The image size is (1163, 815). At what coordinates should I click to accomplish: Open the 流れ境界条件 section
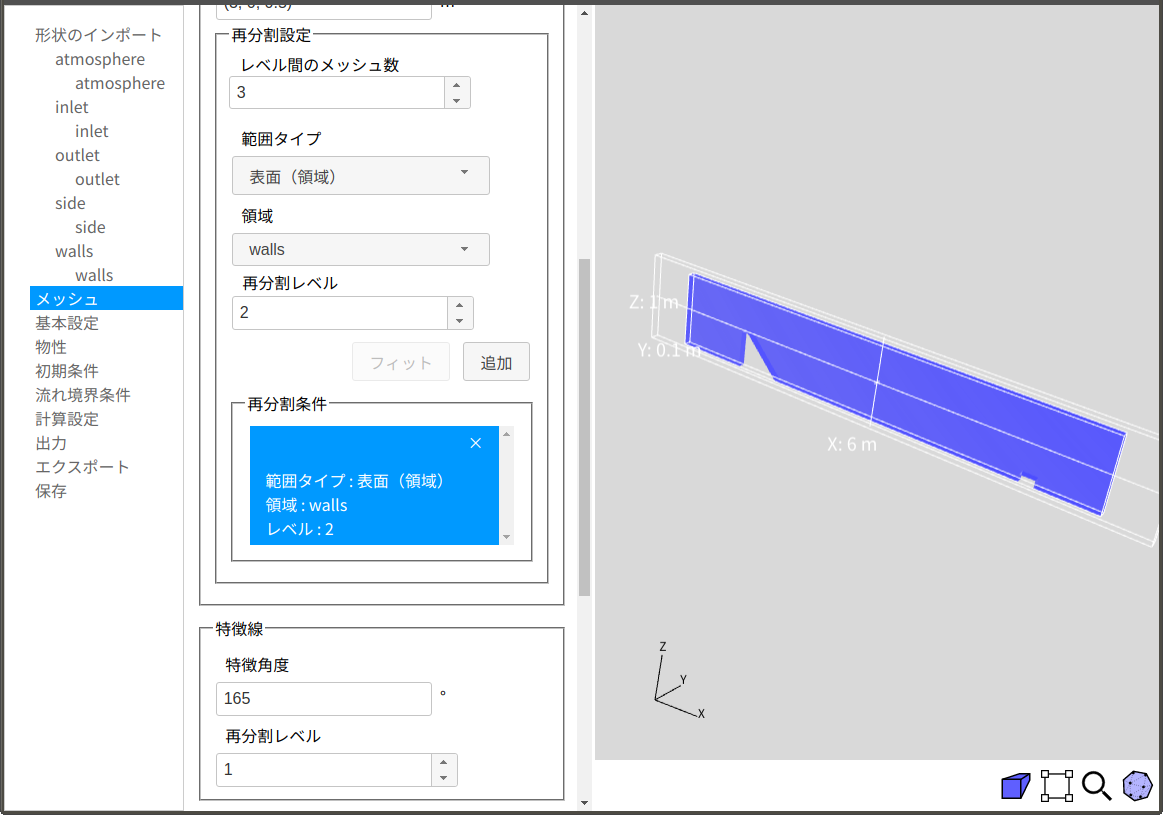click(82, 395)
